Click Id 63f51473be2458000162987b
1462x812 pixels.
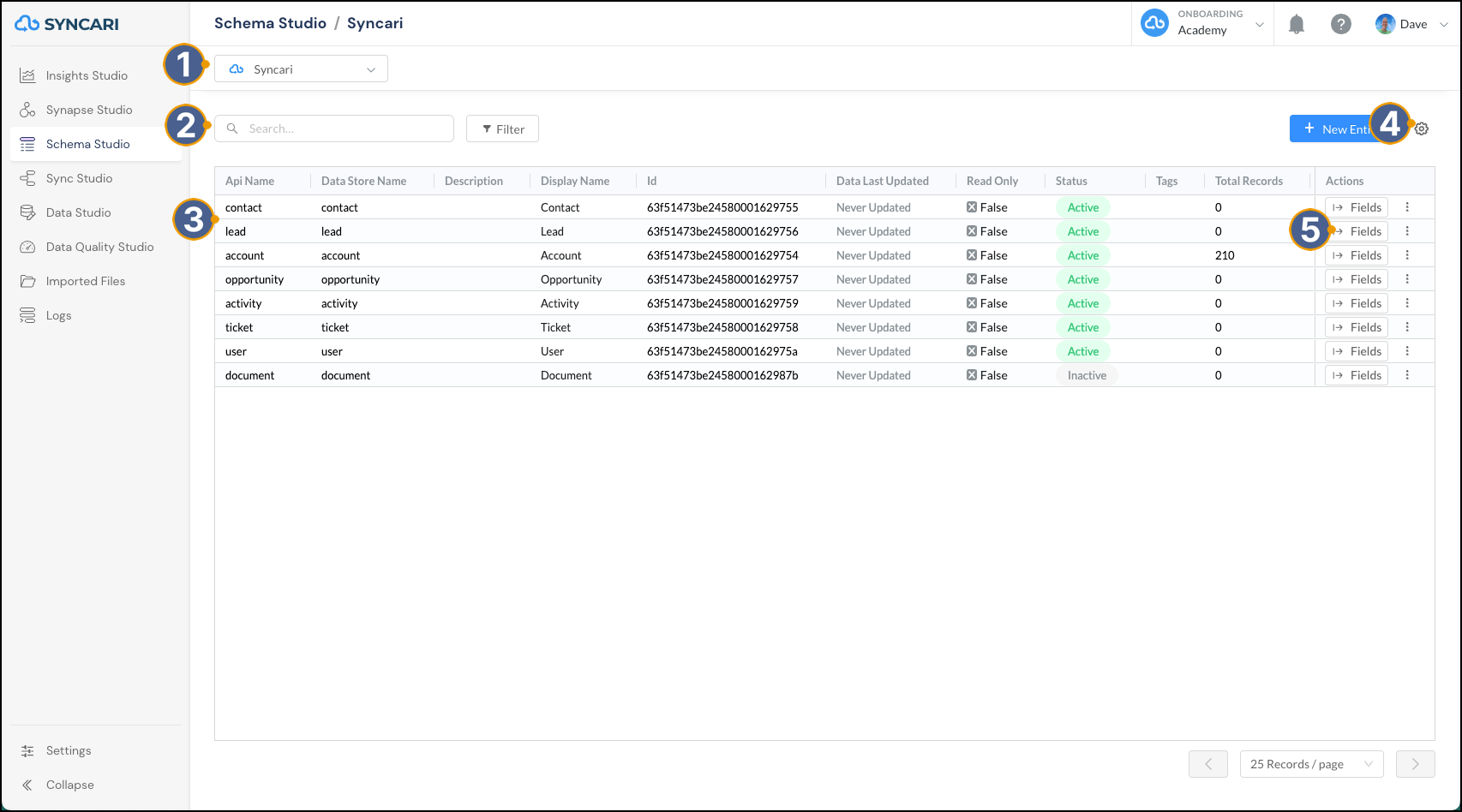pos(722,375)
